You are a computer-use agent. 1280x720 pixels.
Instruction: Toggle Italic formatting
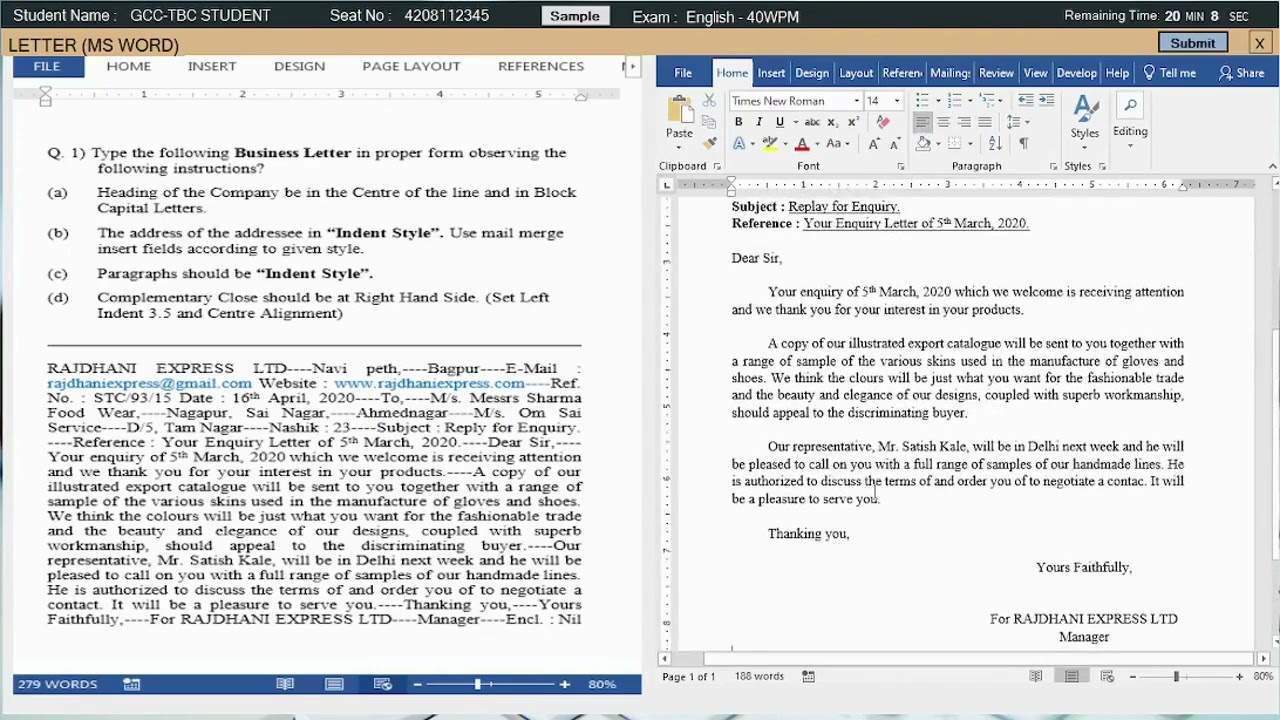coord(759,122)
